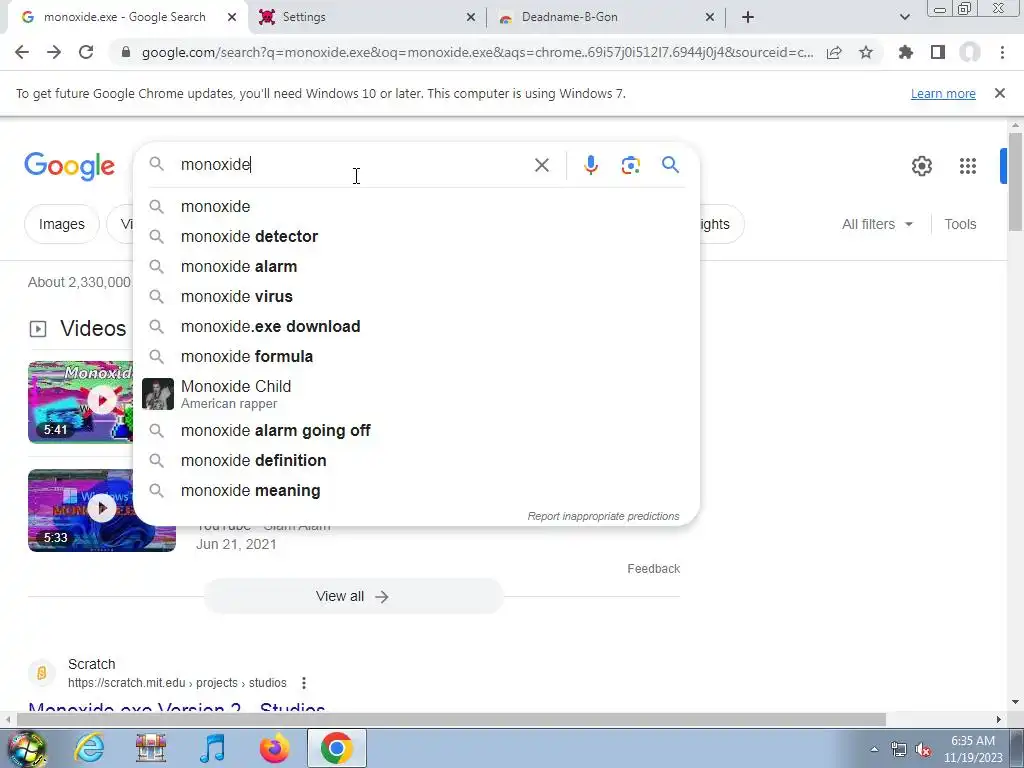Go back with the browser back arrow

(22, 52)
